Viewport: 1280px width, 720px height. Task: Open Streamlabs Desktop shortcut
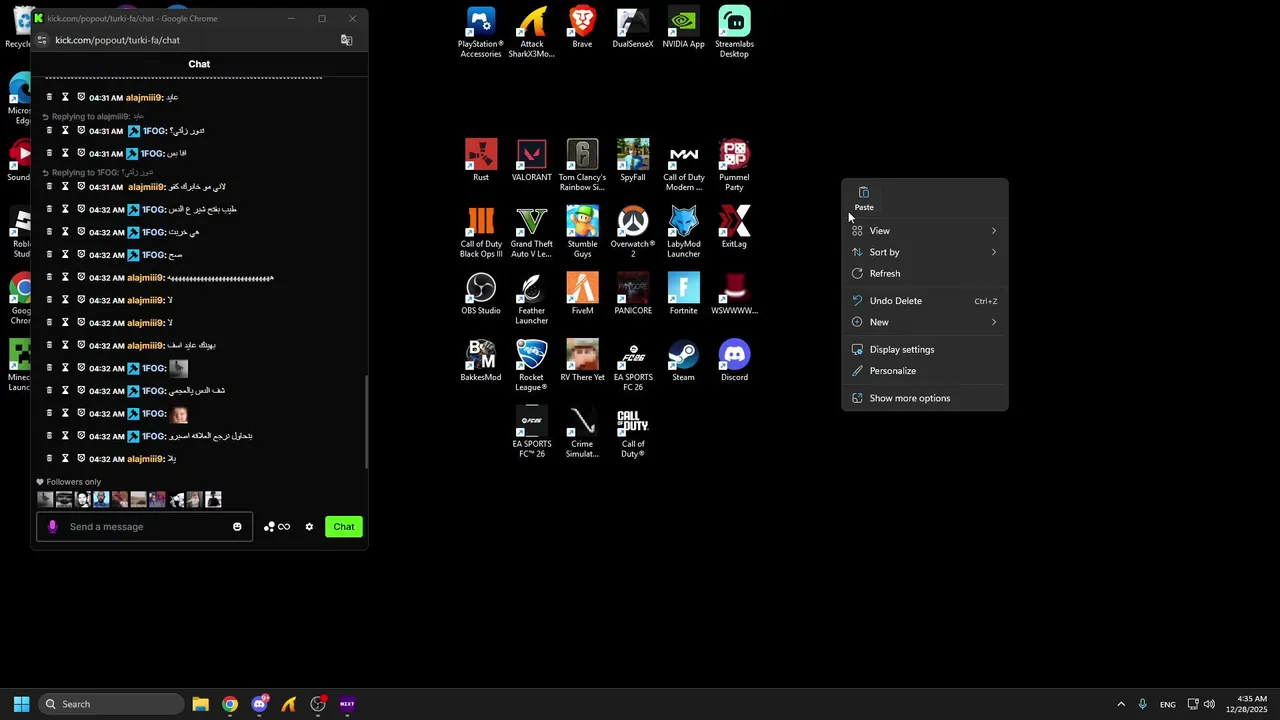point(734,32)
